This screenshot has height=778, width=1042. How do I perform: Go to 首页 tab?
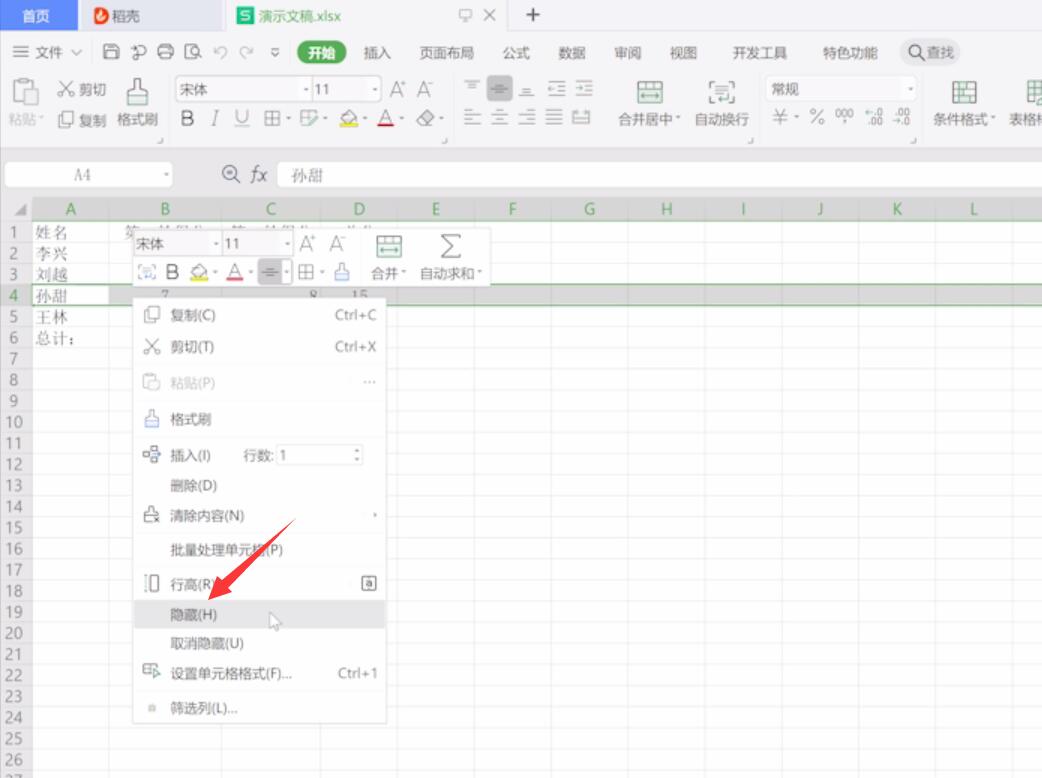pos(37,15)
